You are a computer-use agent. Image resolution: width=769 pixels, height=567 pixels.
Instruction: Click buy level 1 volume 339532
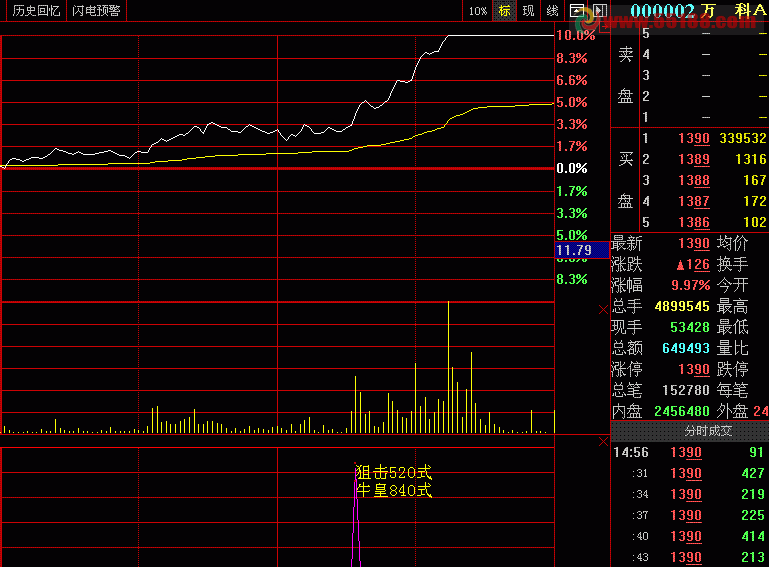tap(743, 138)
